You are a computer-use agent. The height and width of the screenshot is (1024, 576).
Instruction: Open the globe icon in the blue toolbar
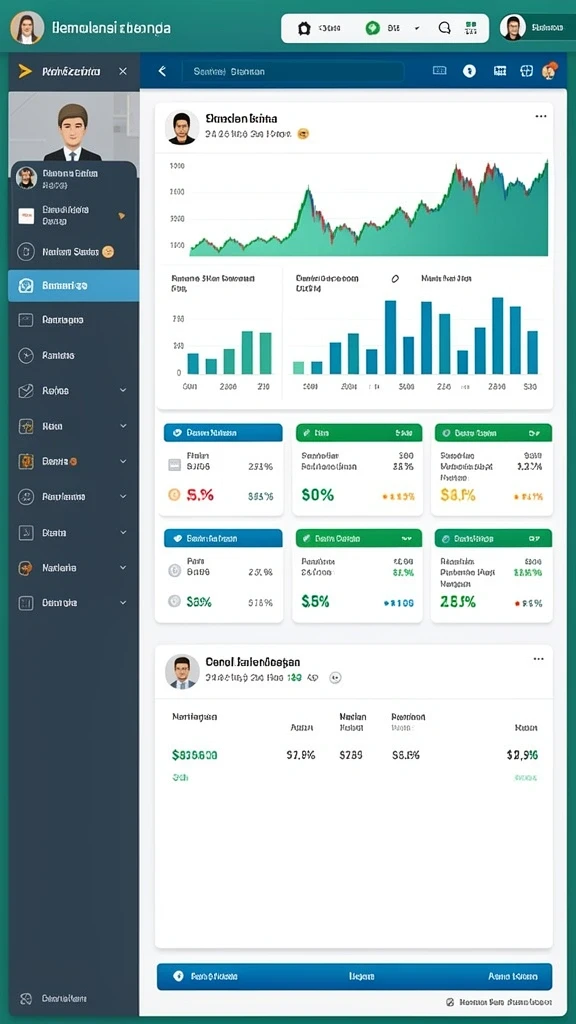526,71
